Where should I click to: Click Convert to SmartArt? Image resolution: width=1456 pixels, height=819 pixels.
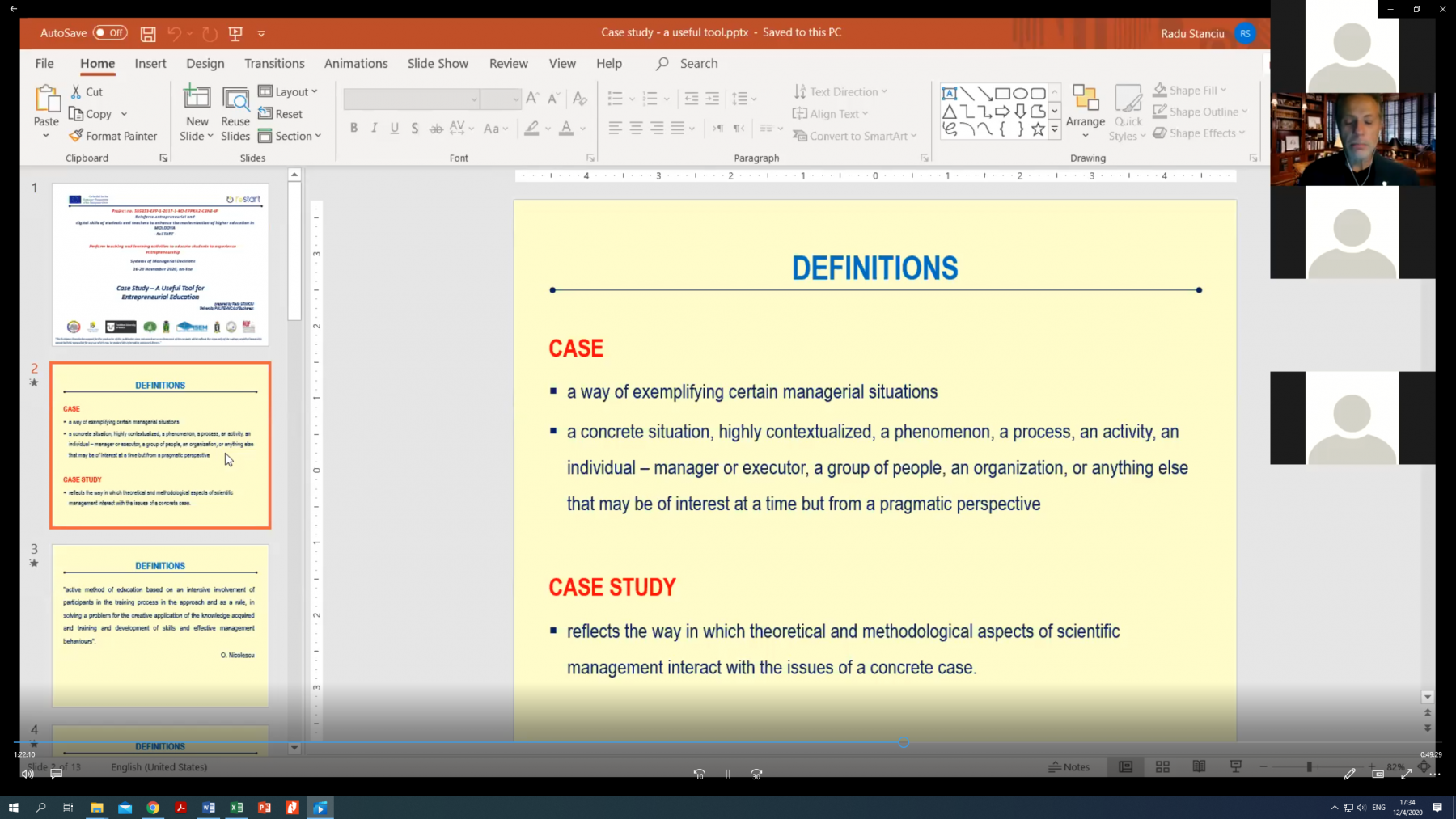click(x=855, y=136)
